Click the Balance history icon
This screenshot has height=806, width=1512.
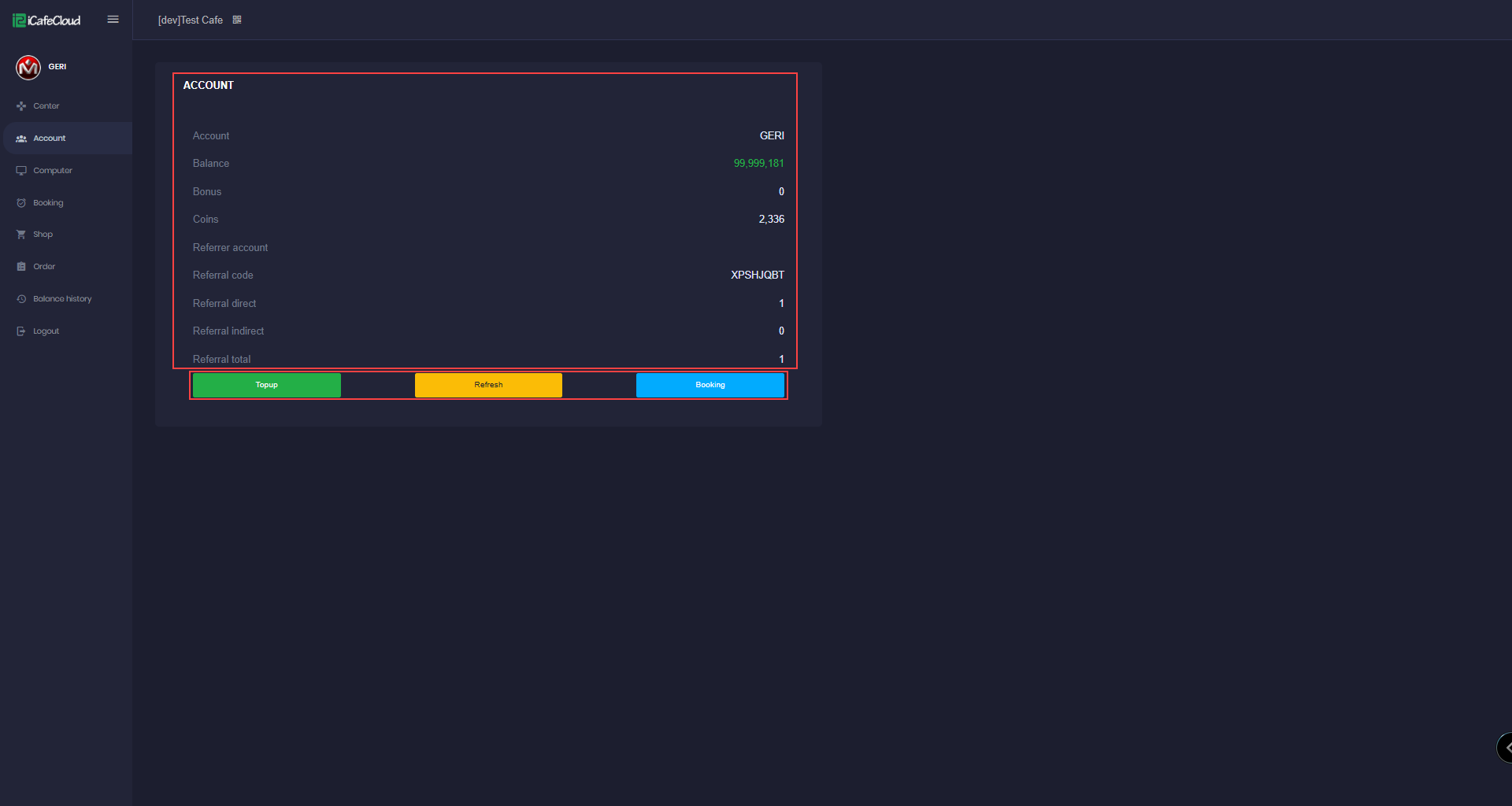[21, 299]
